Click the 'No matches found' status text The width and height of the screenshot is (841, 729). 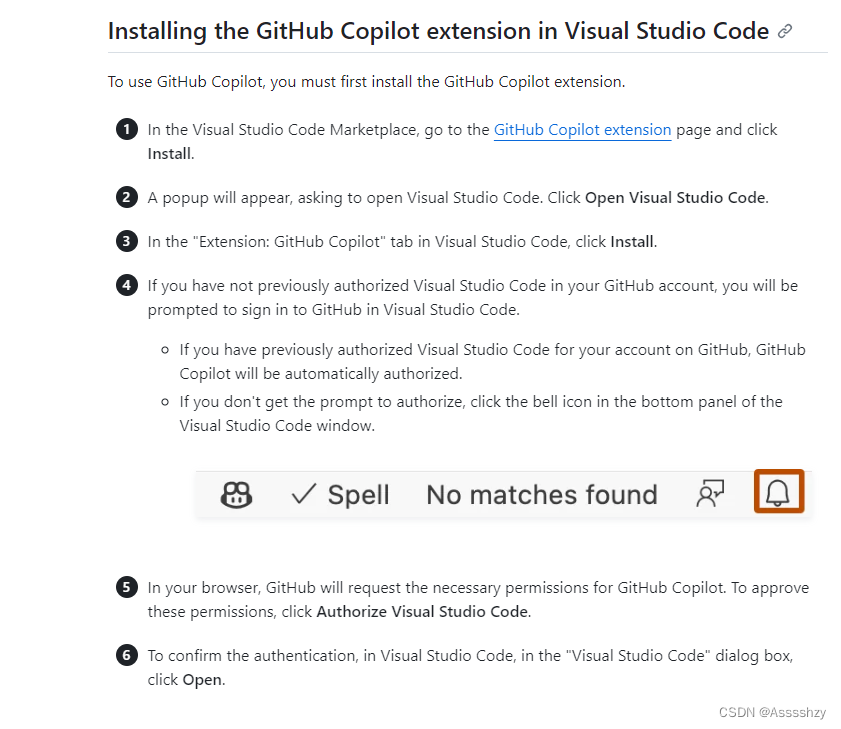coord(541,493)
